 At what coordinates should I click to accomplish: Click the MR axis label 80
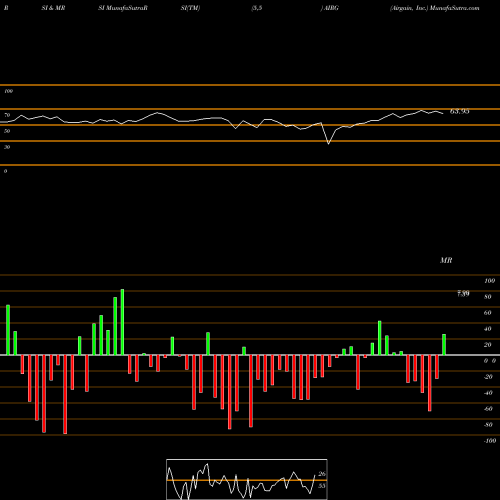tap(488, 297)
